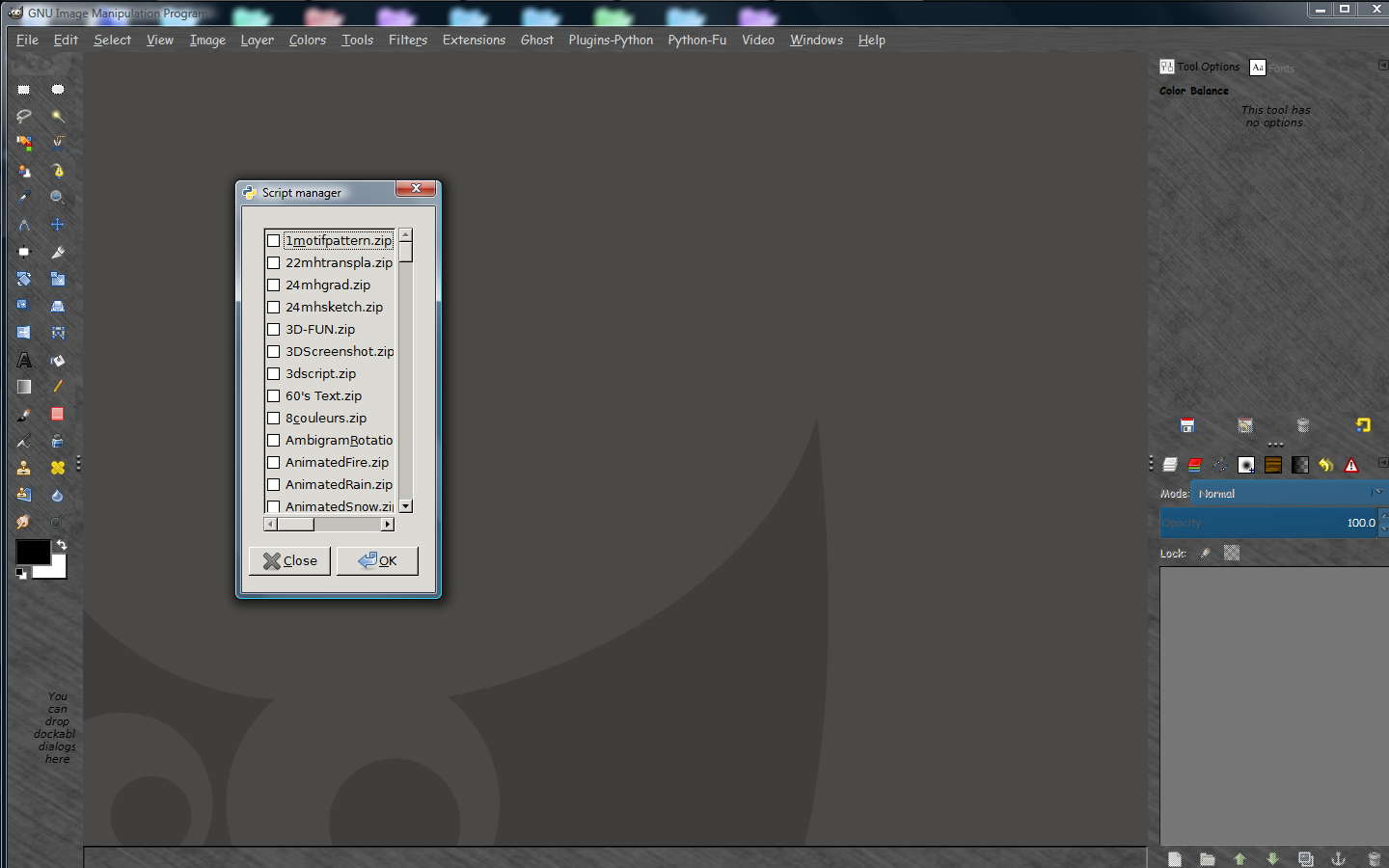Pick the Pencil tool

click(58, 387)
